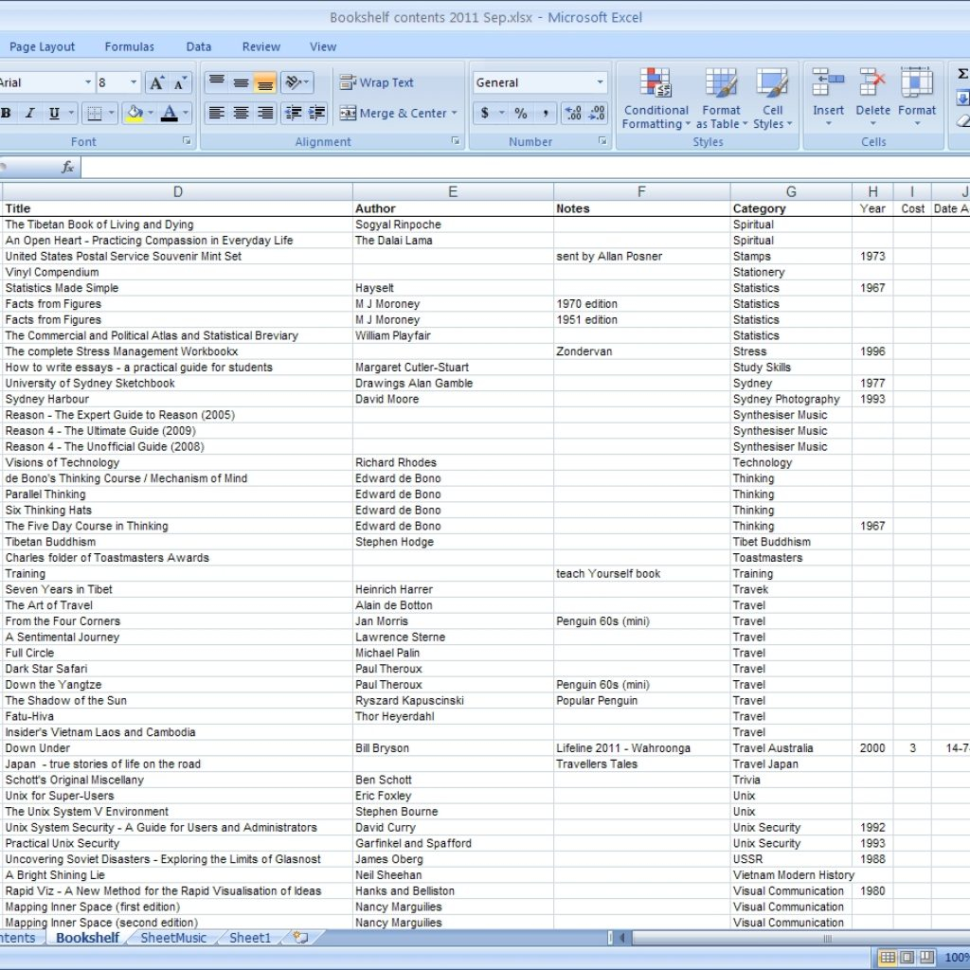Open Conditional Formatting options

point(656,97)
